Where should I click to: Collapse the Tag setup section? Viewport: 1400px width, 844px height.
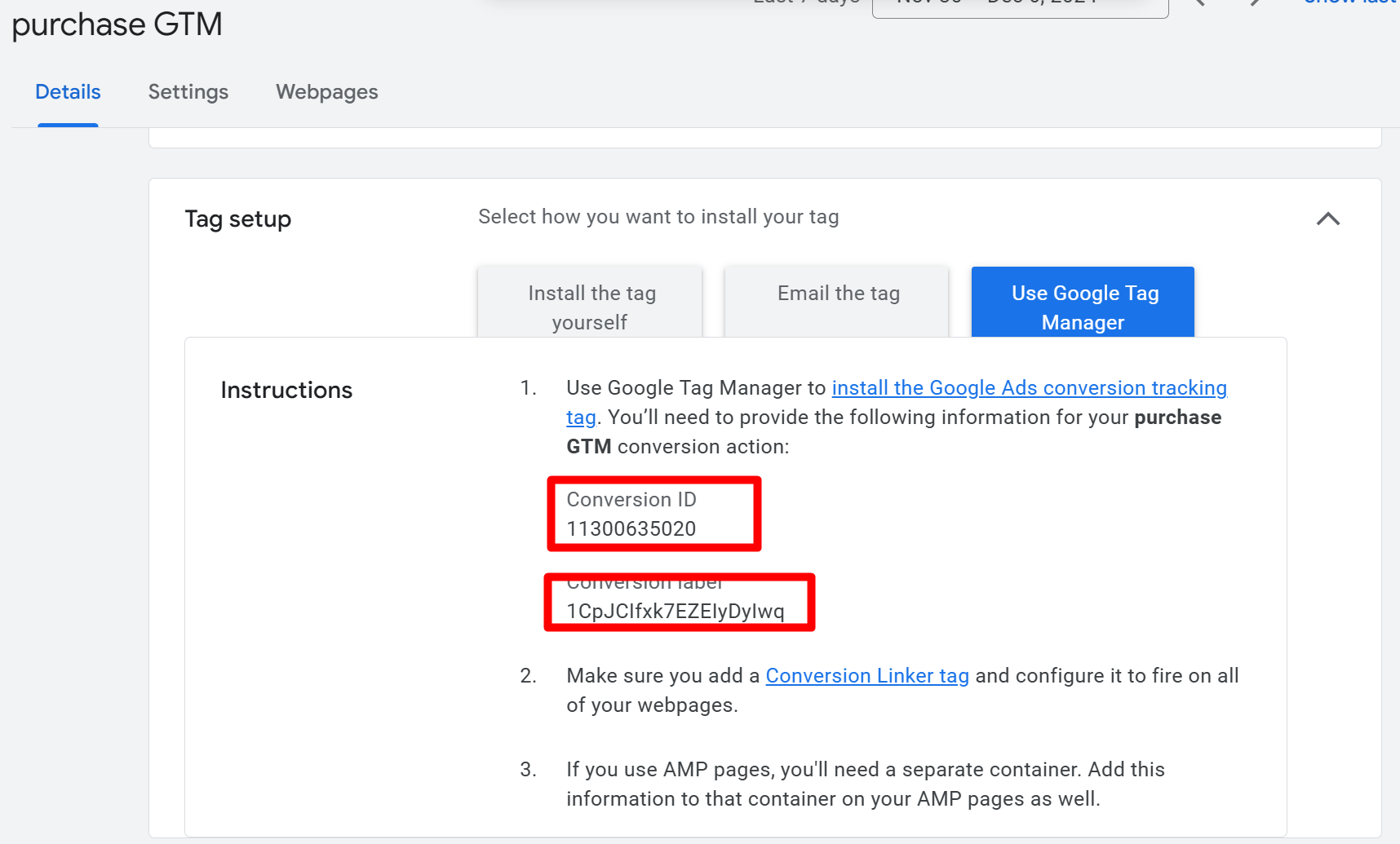(x=1328, y=219)
